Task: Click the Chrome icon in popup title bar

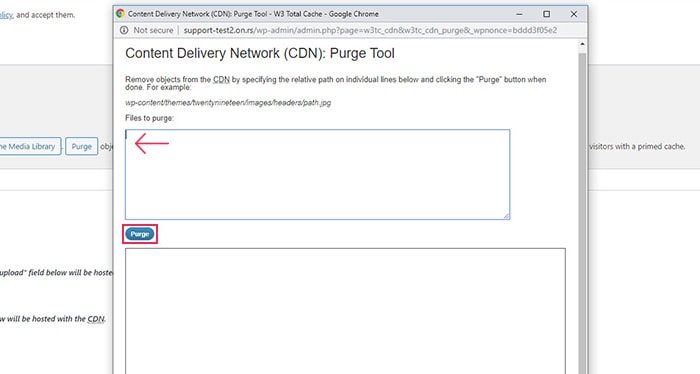Action: click(x=120, y=14)
